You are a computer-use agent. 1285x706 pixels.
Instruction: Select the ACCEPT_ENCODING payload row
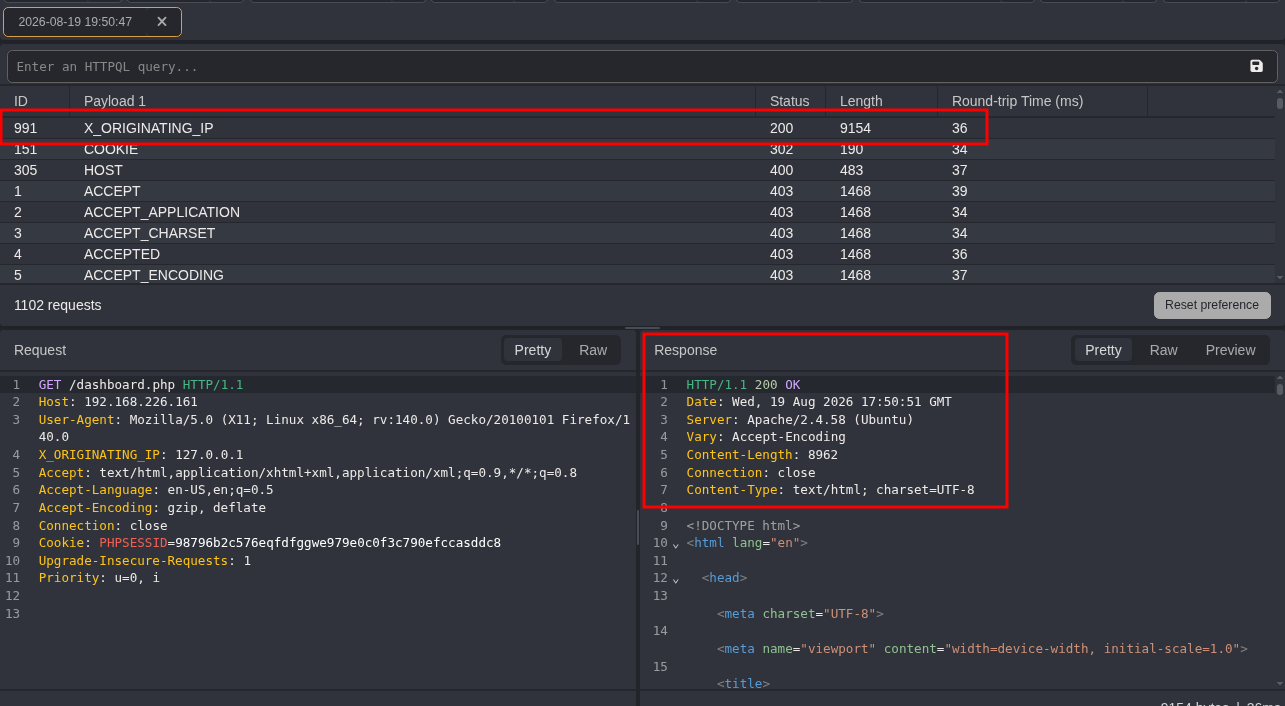pos(637,274)
